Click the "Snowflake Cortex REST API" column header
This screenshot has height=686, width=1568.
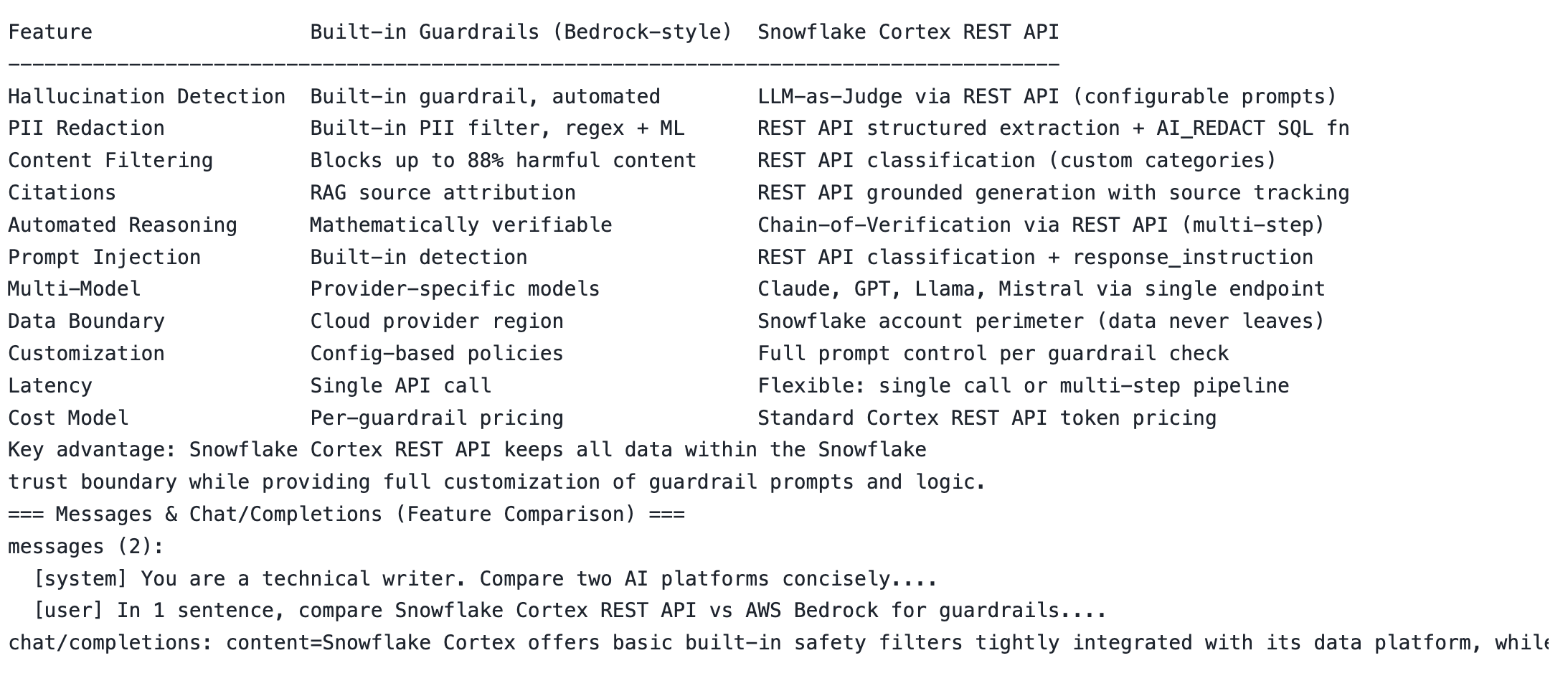[x=907, y=32]
